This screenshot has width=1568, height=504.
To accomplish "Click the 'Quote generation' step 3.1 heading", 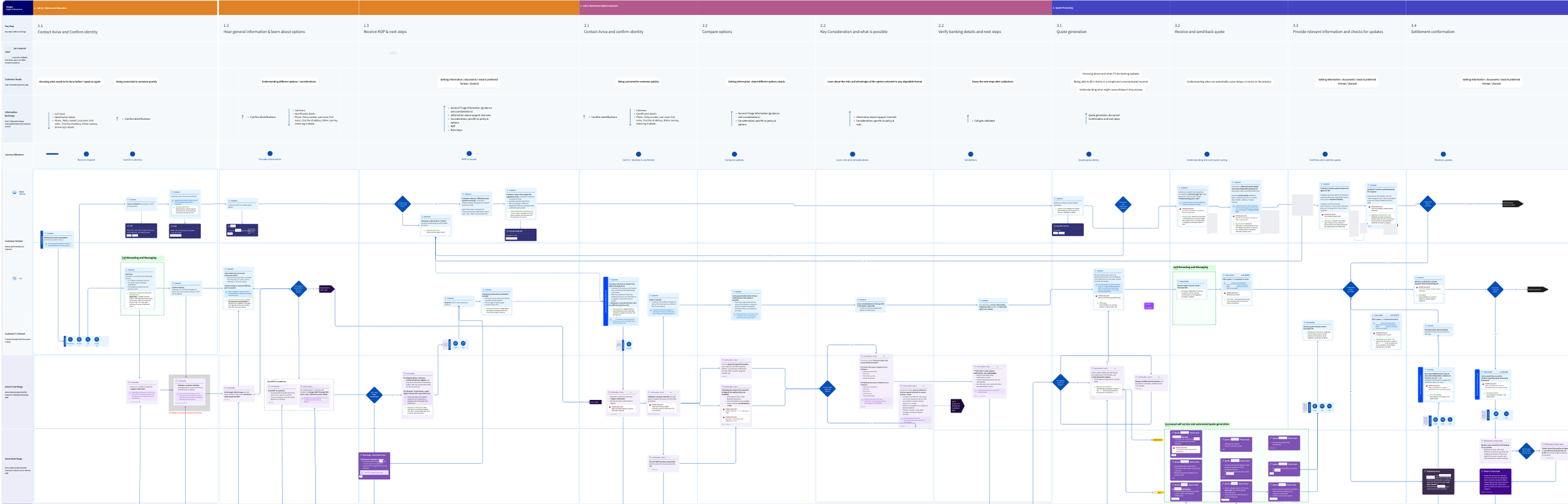I will 1071,31.
